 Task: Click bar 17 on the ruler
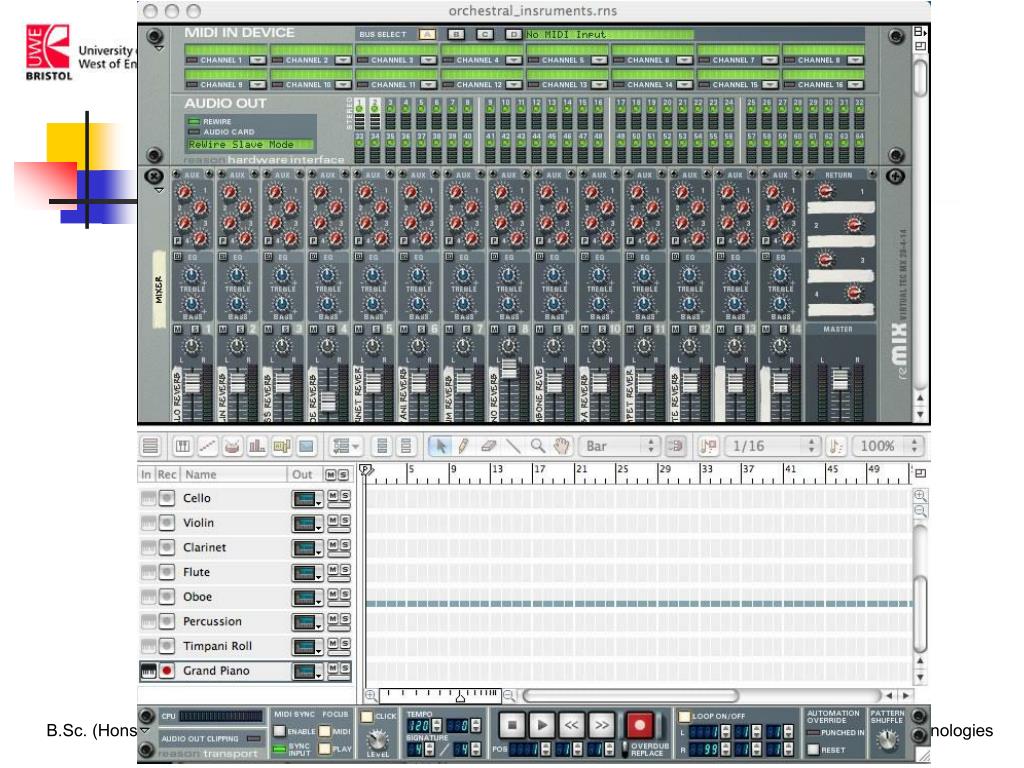coord(539,470)
